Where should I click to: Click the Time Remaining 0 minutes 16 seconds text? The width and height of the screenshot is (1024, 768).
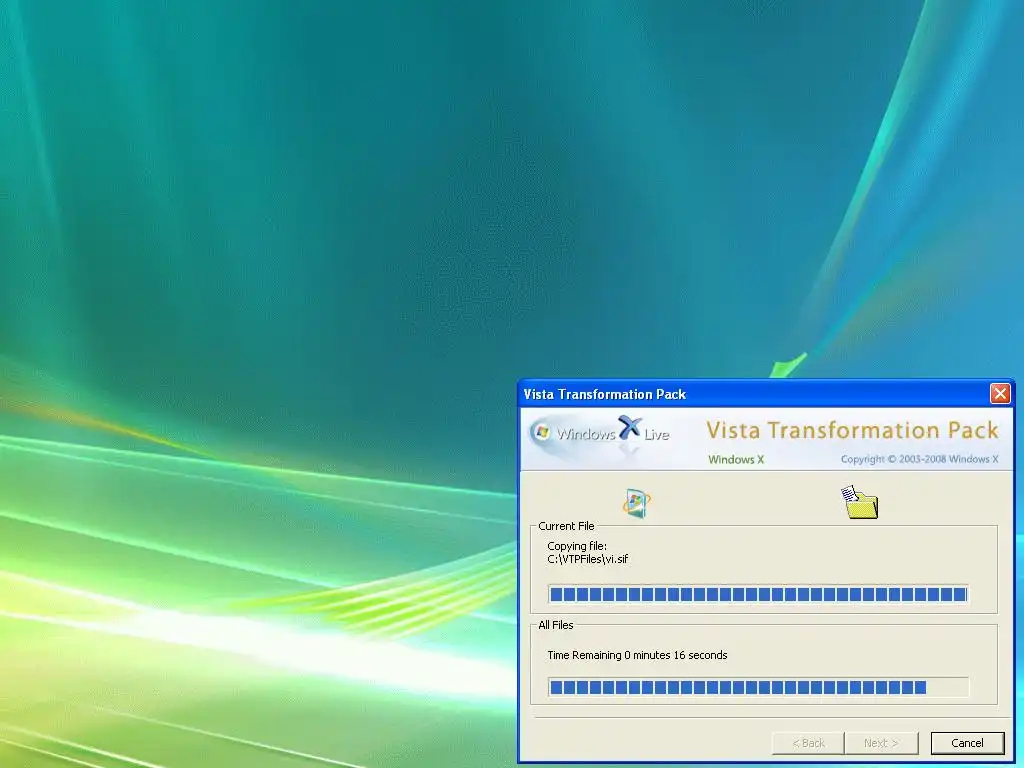pos(637,655)
